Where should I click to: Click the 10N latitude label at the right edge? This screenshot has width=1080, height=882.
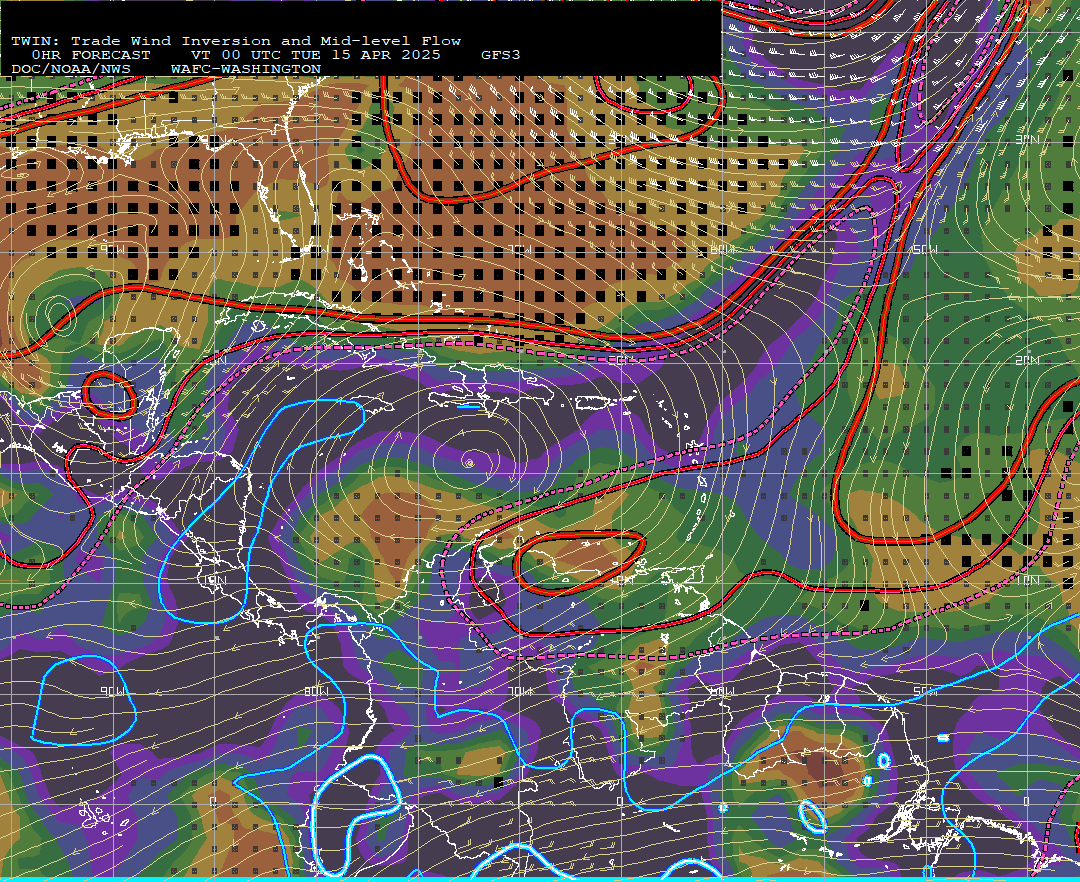(1027, 580)
